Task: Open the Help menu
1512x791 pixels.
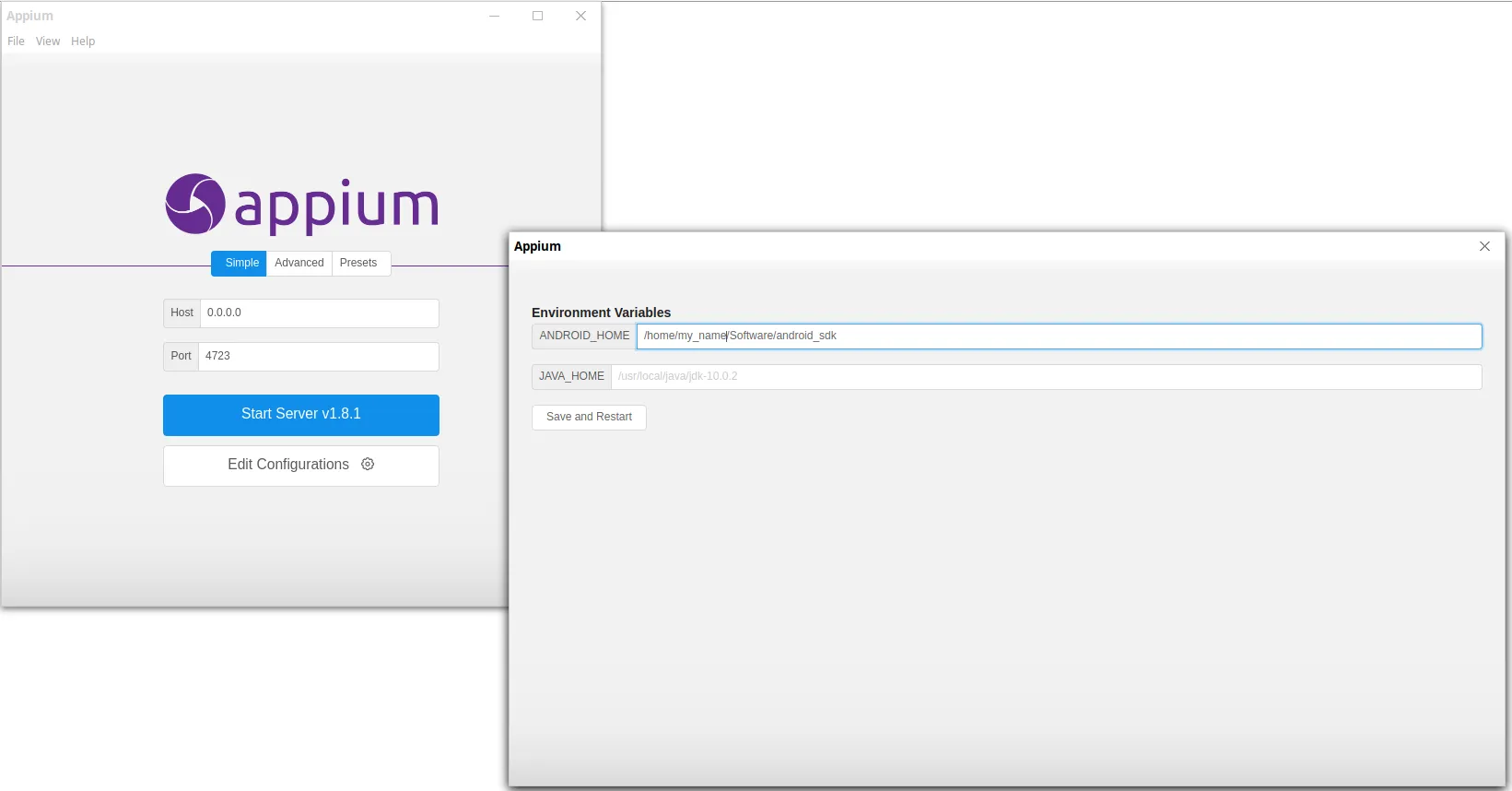Action: click(83, 41)
